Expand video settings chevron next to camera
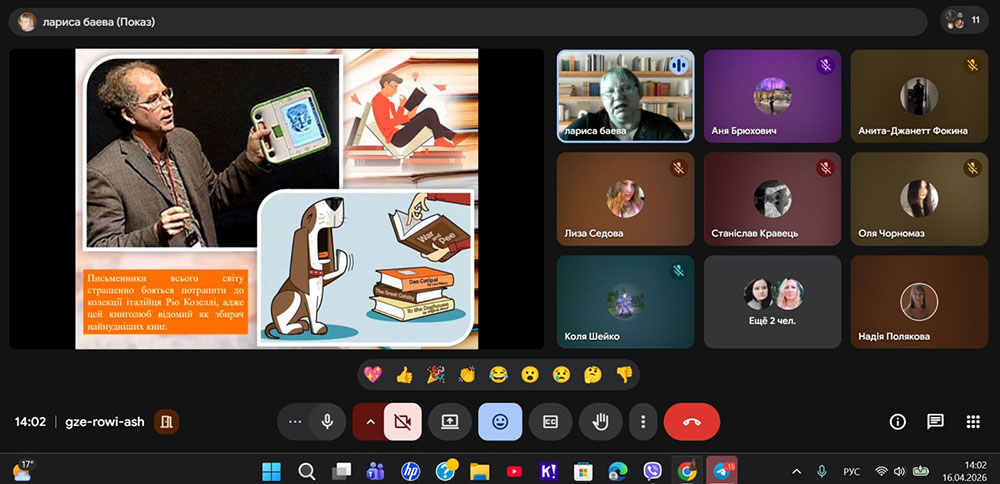The height and width of the screenshot is (484, 1000). pyautogui.click(x=370, y=422)
